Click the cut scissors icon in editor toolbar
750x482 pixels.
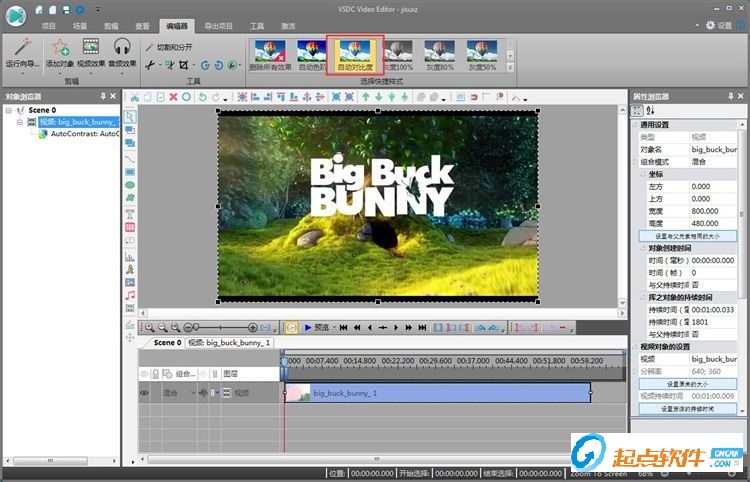coord(134,97)
